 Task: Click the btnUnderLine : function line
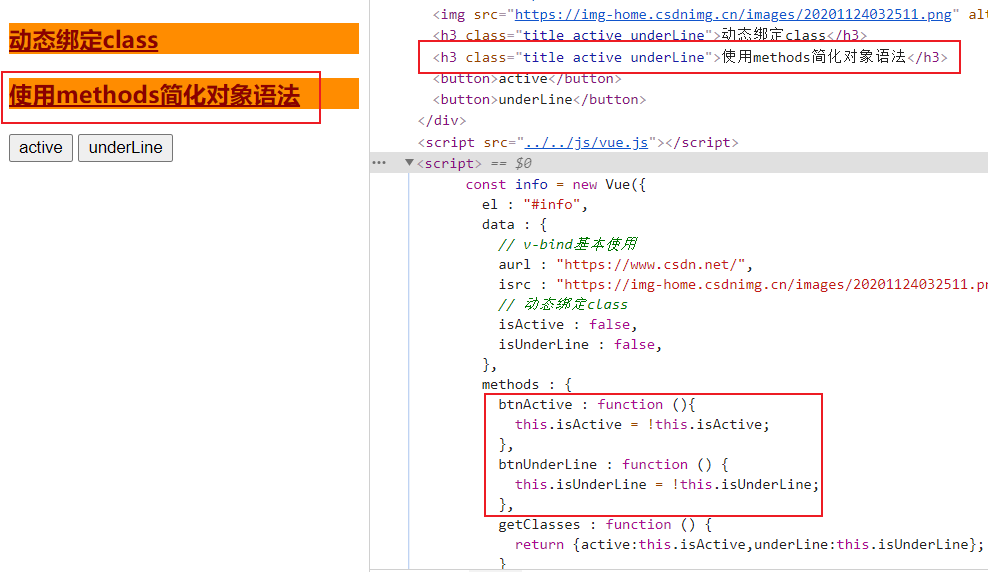point(613,464)
